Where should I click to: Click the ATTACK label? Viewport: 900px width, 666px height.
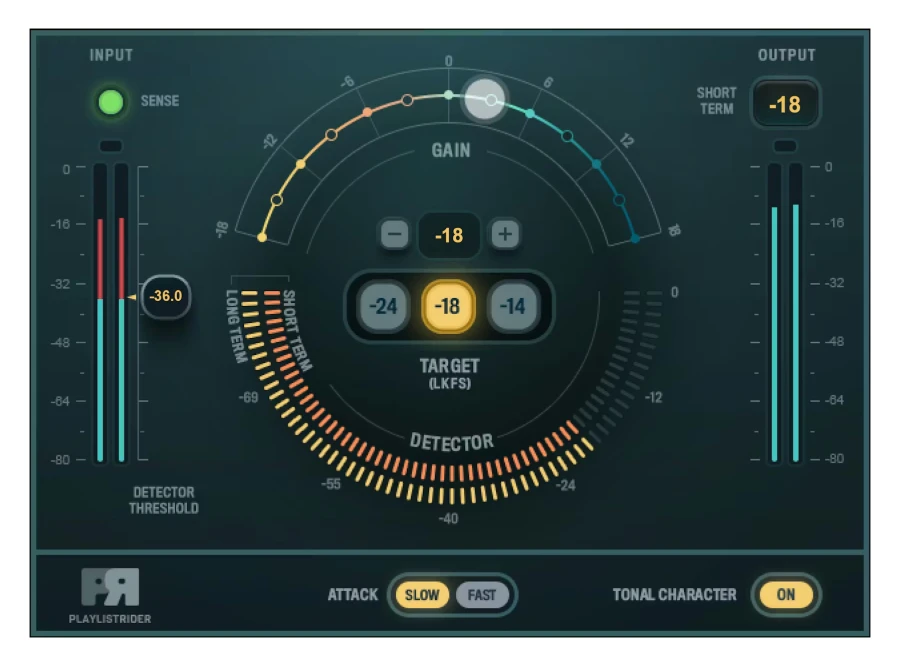coord(353,595)
